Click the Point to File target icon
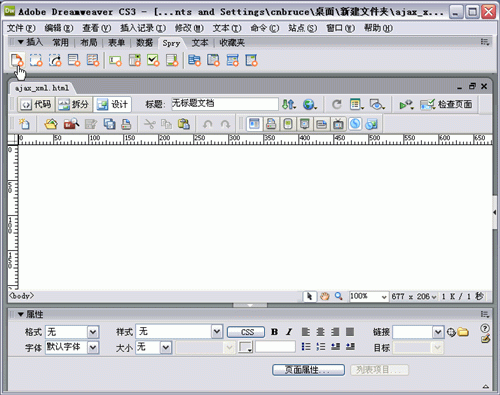 click(x=451, y=332)
